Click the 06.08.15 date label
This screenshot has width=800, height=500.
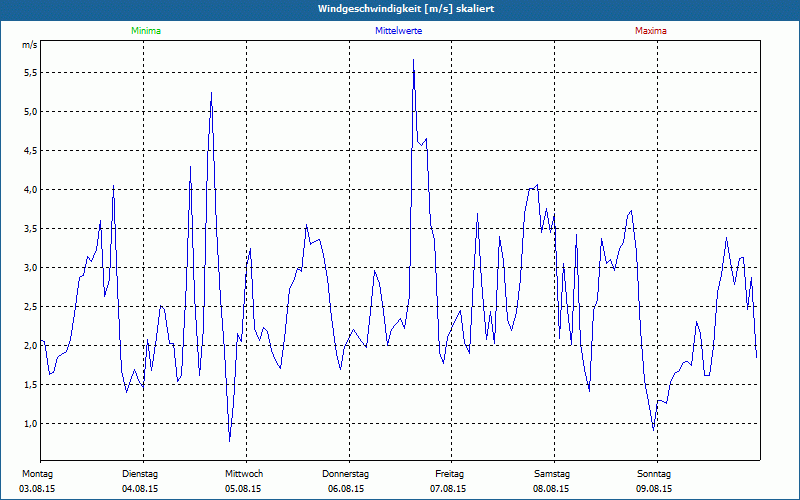click(x=346, y=489)
